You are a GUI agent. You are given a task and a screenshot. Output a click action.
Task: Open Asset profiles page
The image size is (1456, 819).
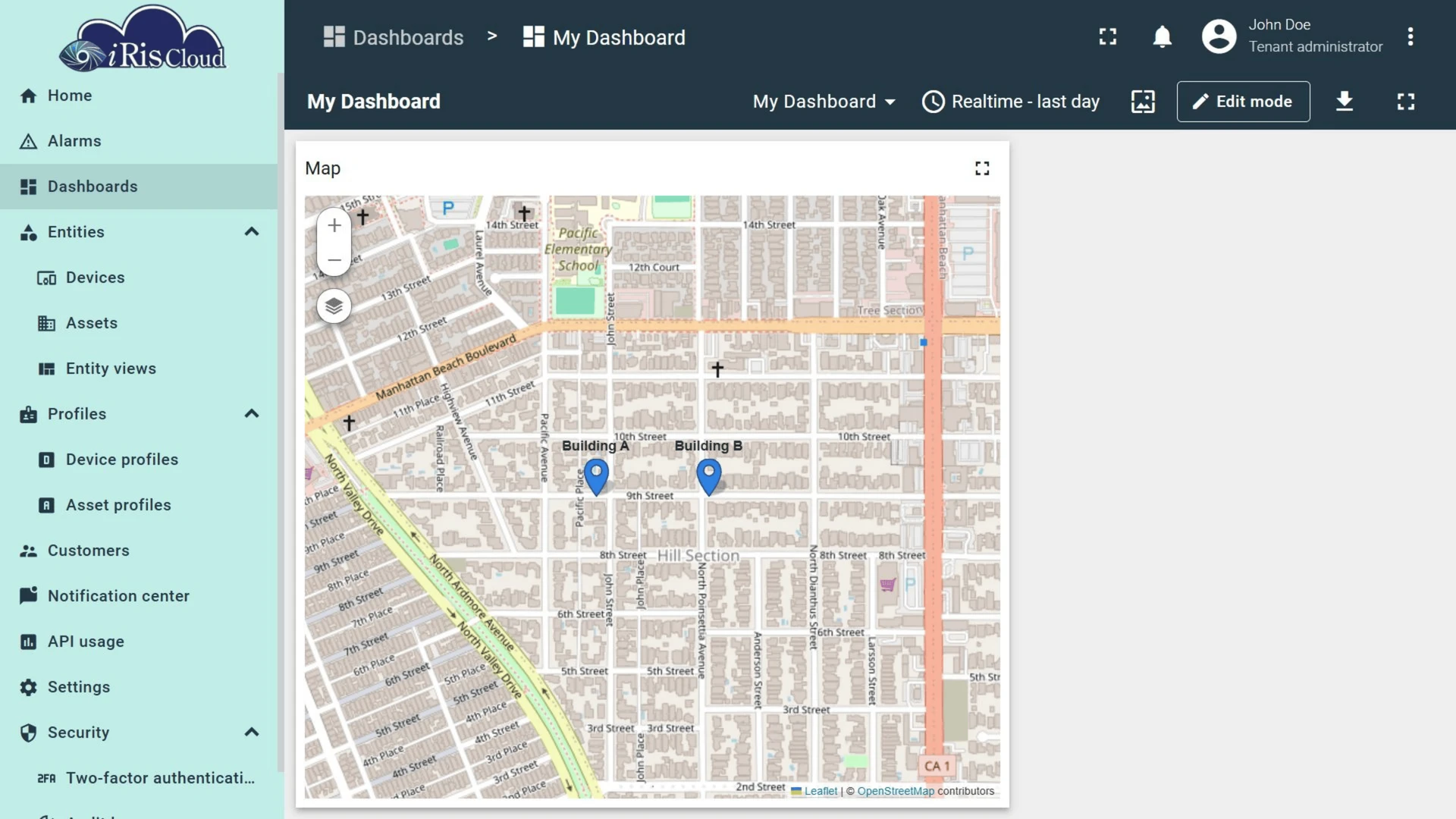139,505
